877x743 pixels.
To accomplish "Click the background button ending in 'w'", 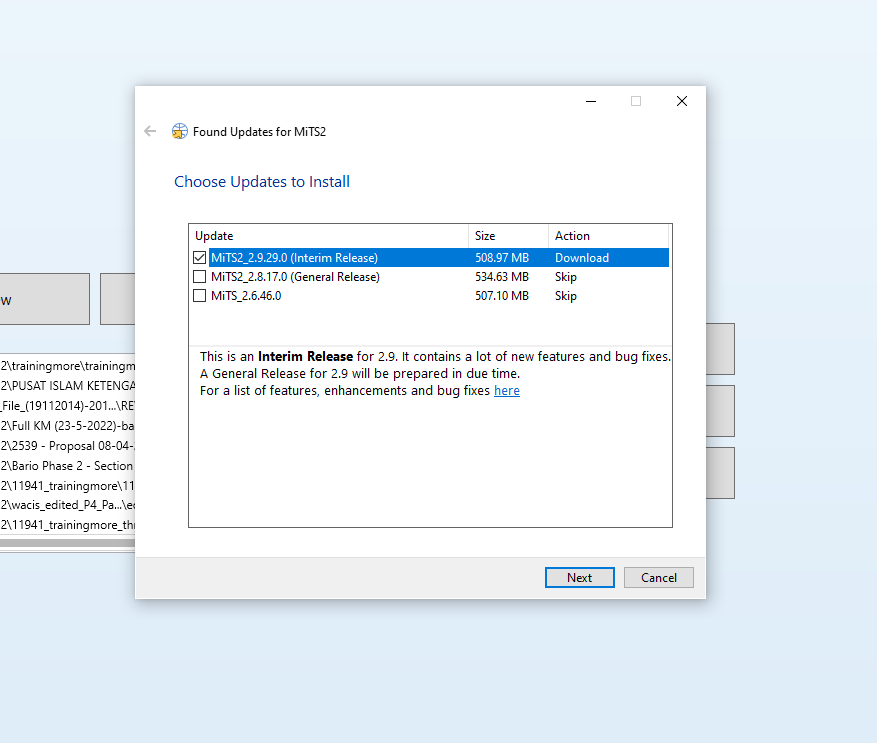I will point(45,299).
